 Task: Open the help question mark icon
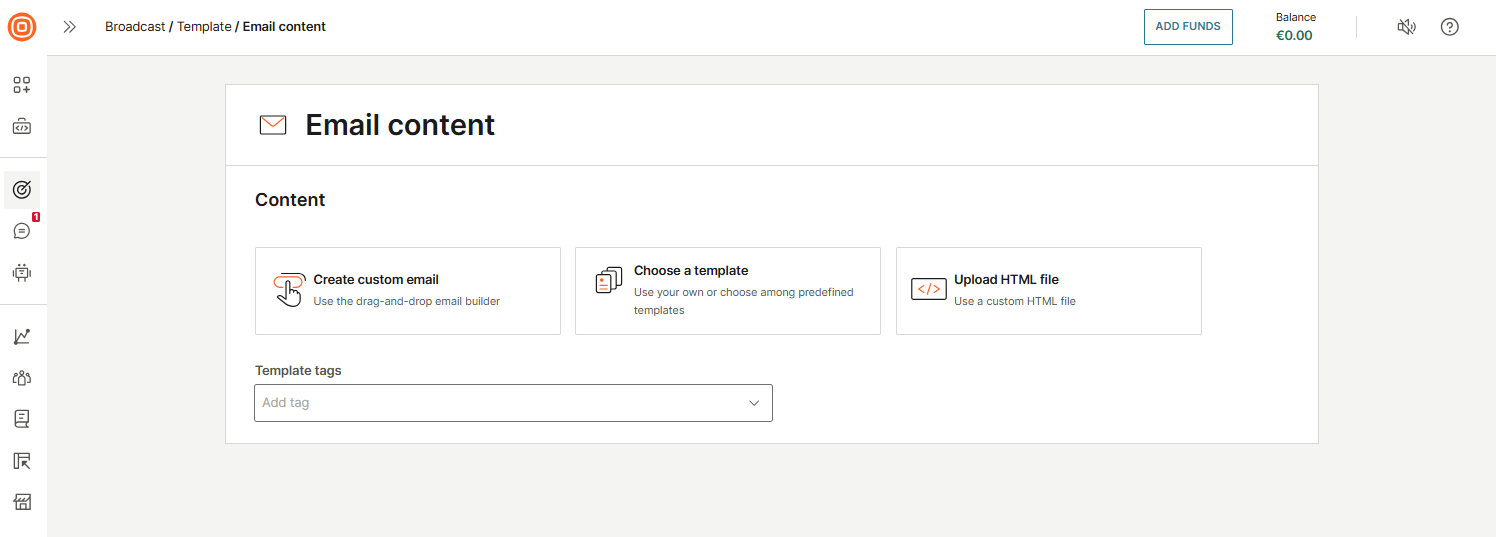pyautogui.click(x=1449, y=27)
